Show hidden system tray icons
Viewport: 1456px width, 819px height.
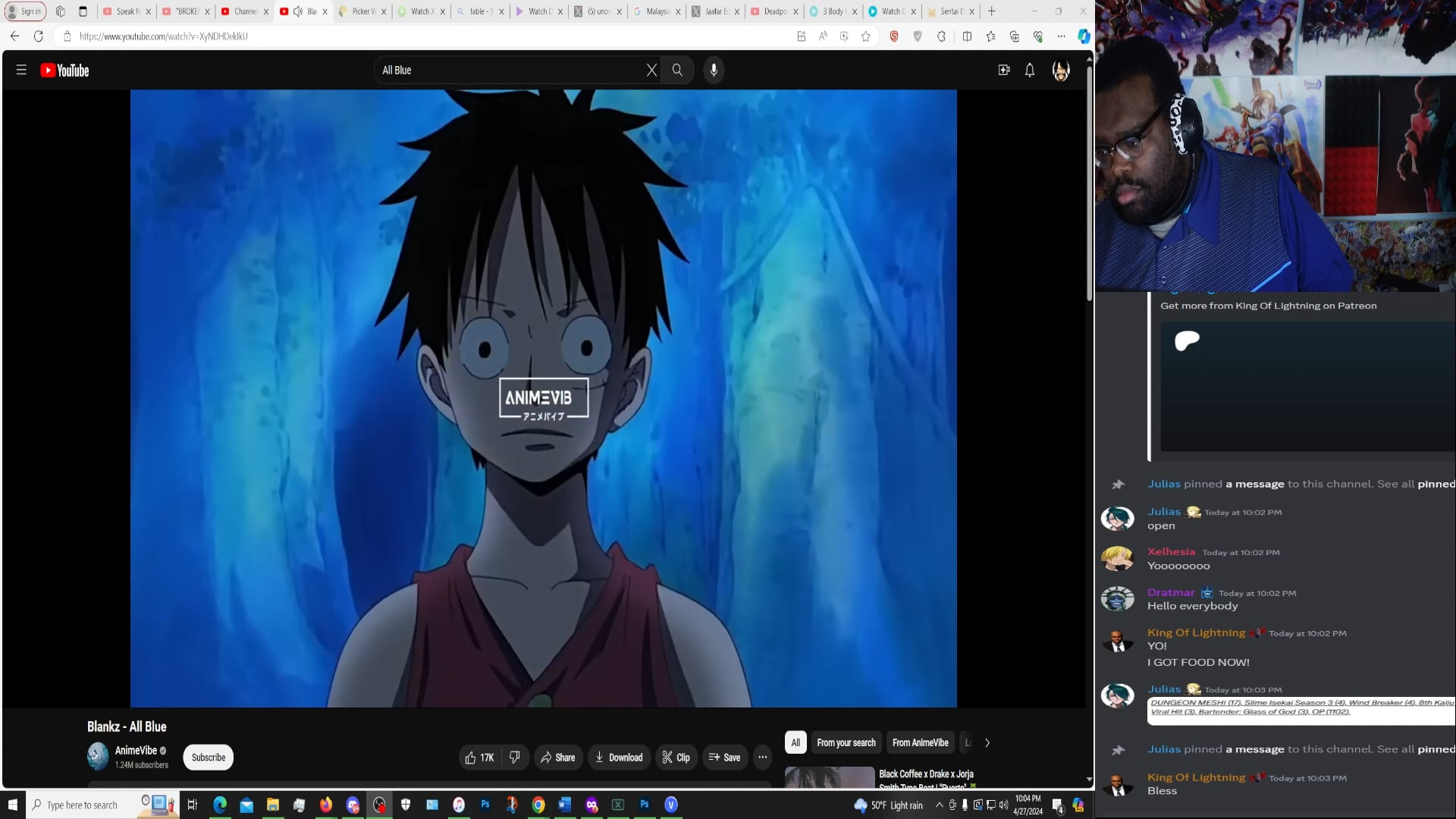pyautogui.click(x=940, y=805)
